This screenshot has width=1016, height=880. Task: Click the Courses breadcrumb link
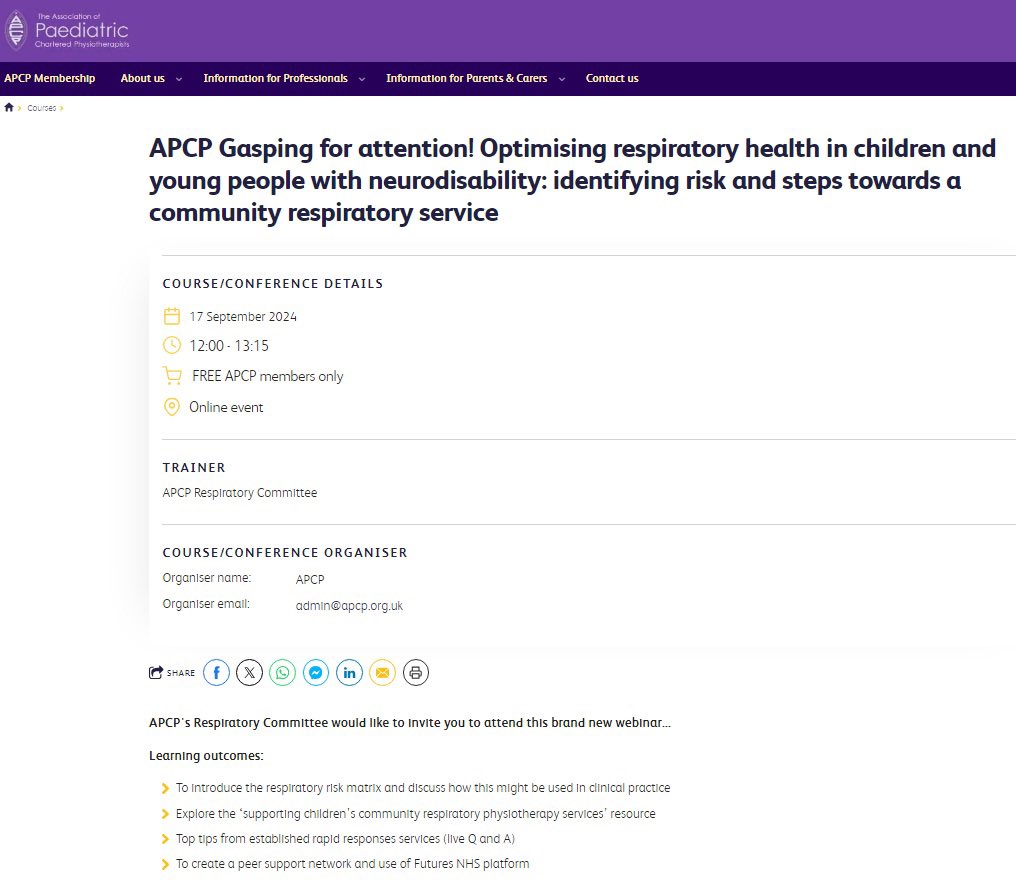coord(41,108)
